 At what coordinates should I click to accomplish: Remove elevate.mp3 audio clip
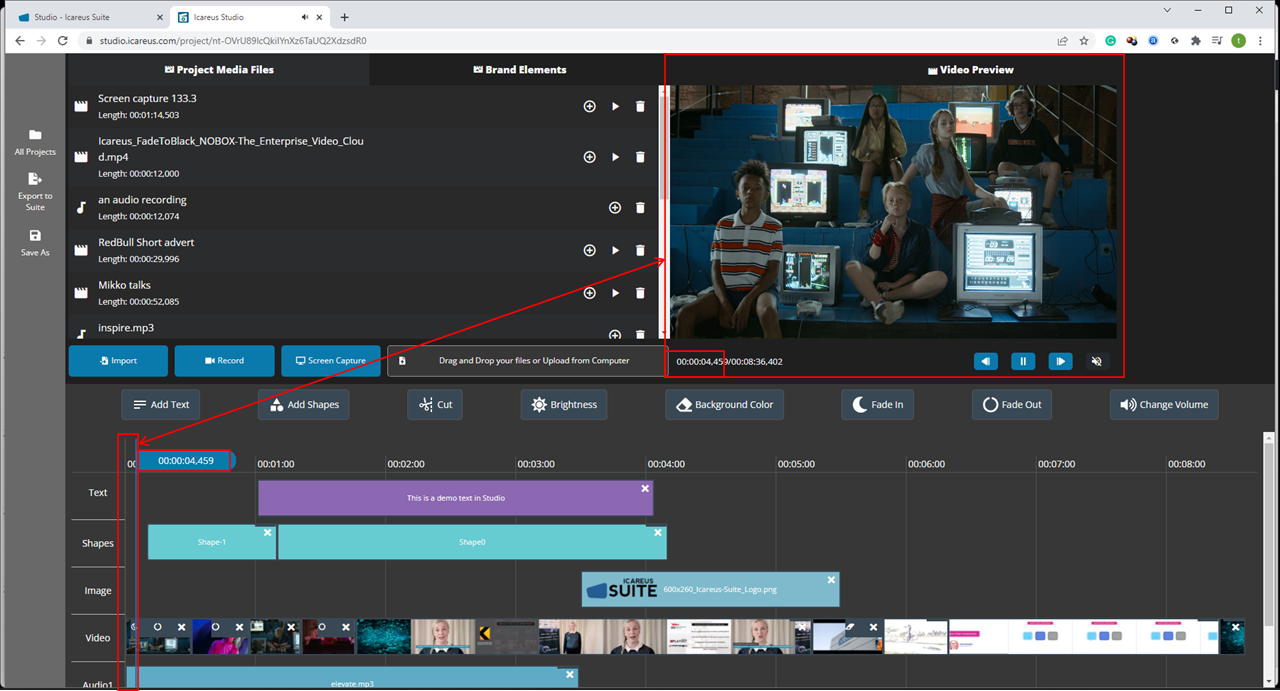tap(570, 675)
